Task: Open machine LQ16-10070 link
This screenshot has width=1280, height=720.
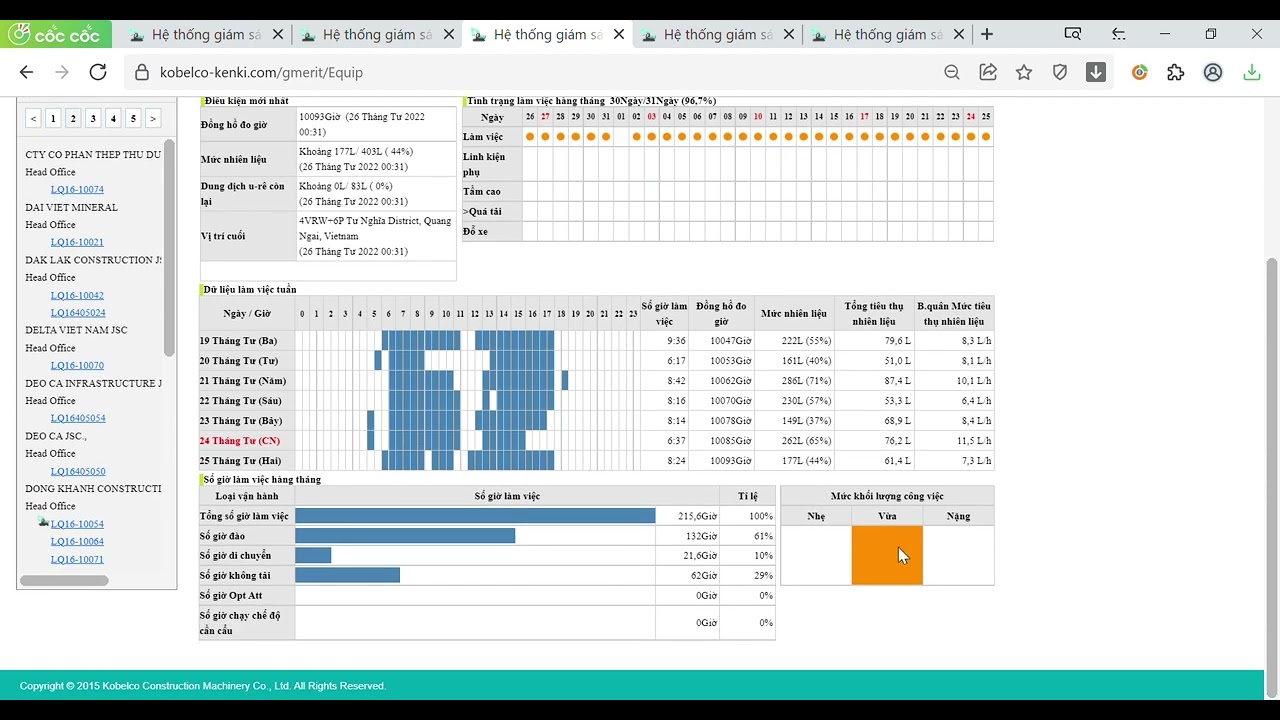Action: (77, 365)
